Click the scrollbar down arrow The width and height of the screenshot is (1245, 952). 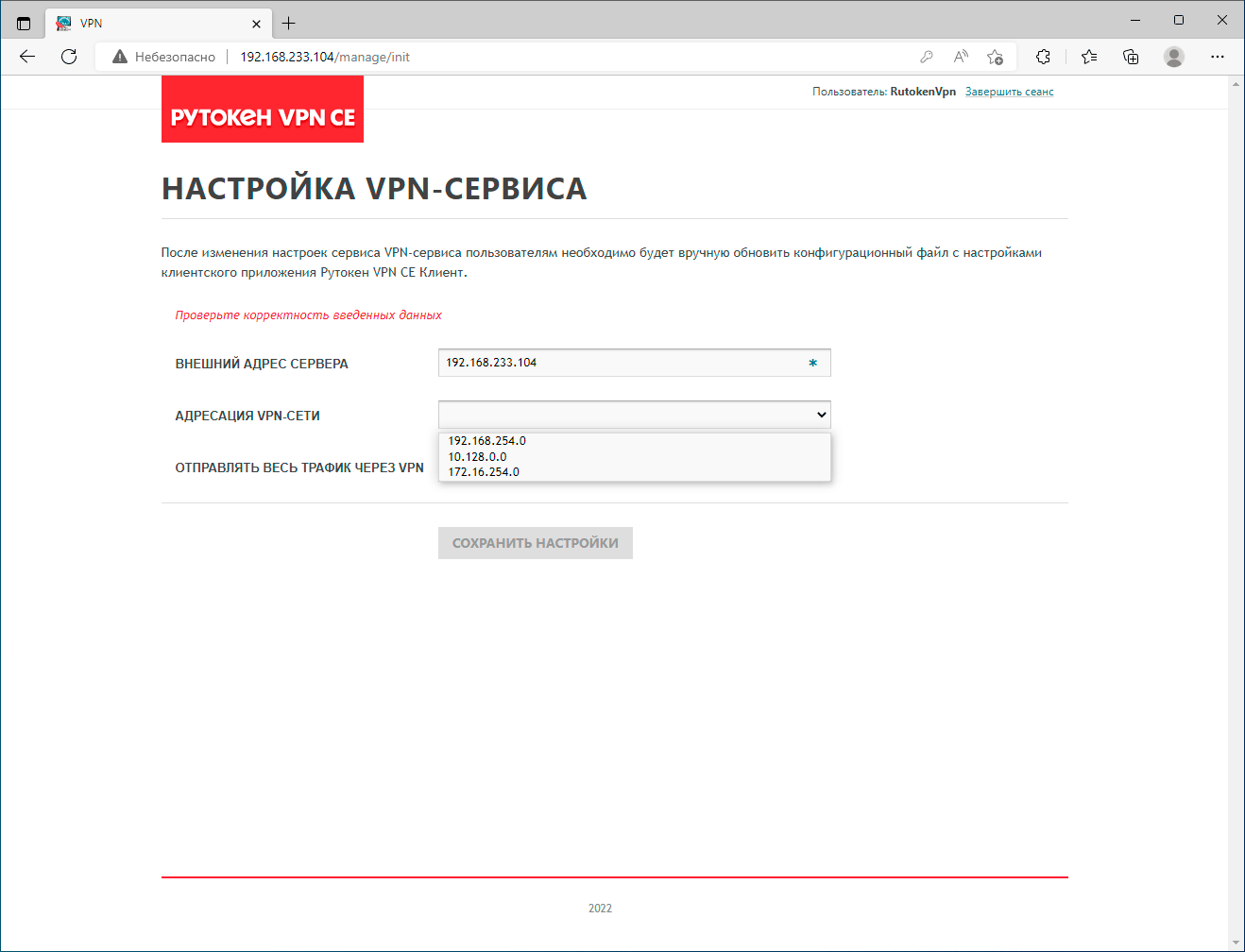coord(1236,943)
